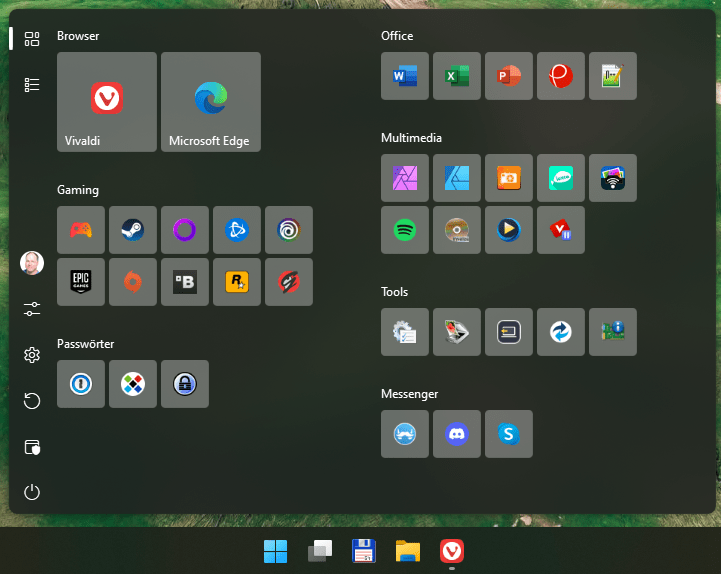Open the Word tile
The height and width of the screenshot is (574, 721).
405,76
